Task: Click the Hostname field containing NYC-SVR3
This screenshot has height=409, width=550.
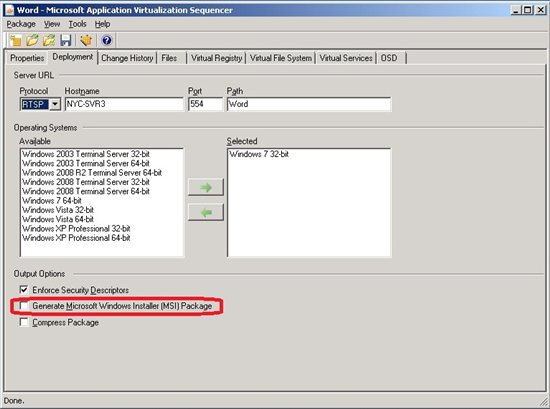Action: click(x=124, y=104)
